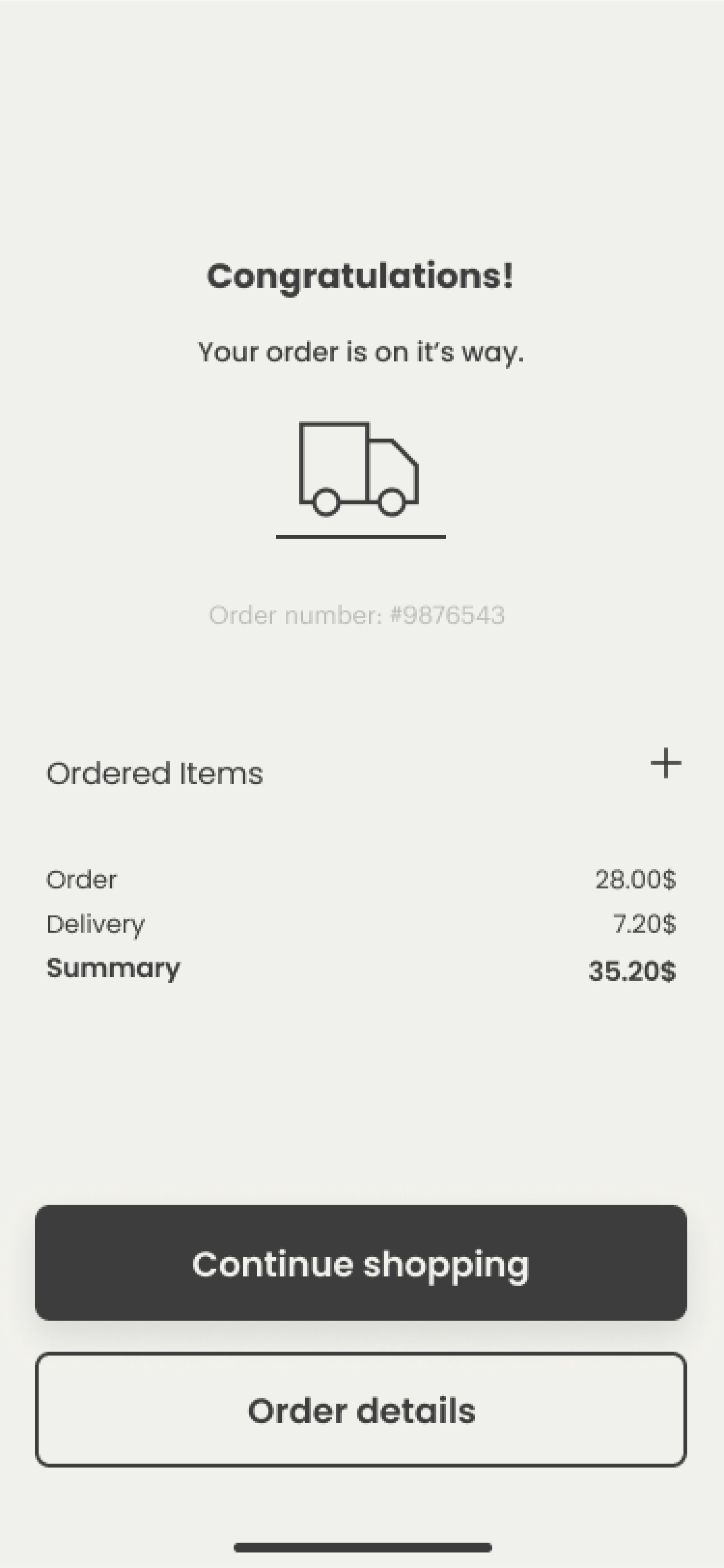
Task: Open Order details
Action: (x=361, y=1410)
